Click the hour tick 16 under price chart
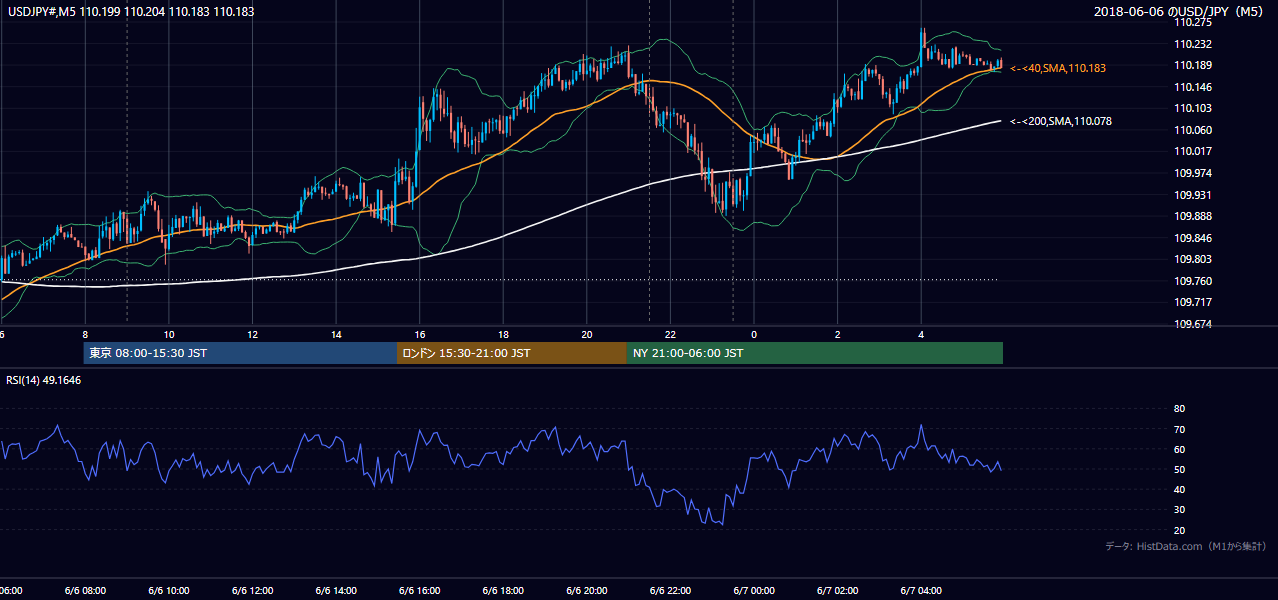The image size is (1278, 600). (x=419, y=334)
